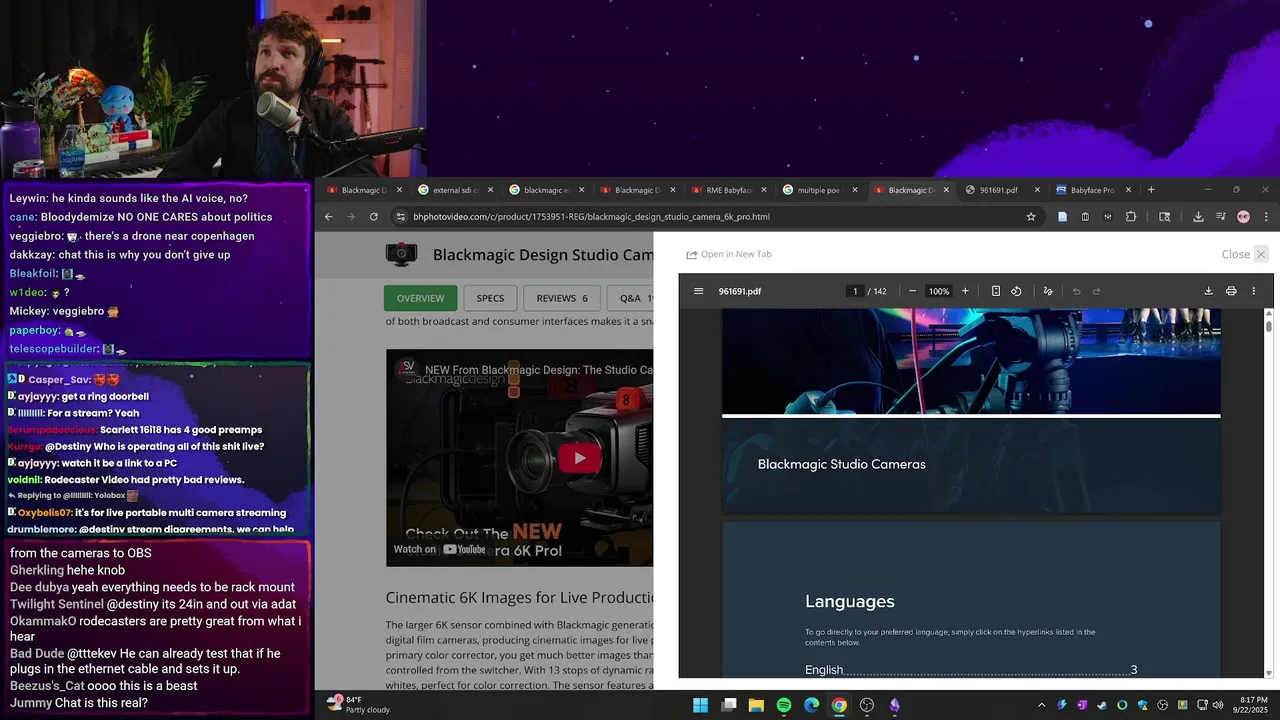Open the Chrome downloads icon

[x=1198, y=216]
